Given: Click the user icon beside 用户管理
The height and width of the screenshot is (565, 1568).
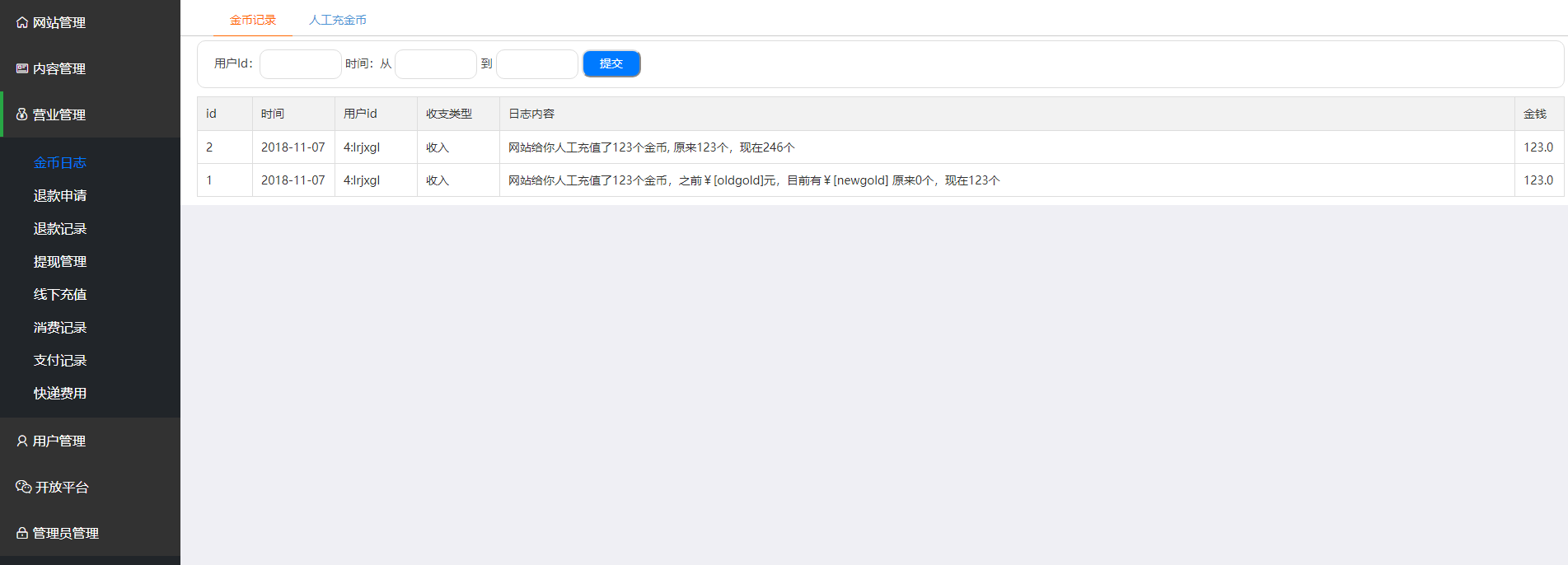Looking at the screenshot, I should (x=22, y=441).
